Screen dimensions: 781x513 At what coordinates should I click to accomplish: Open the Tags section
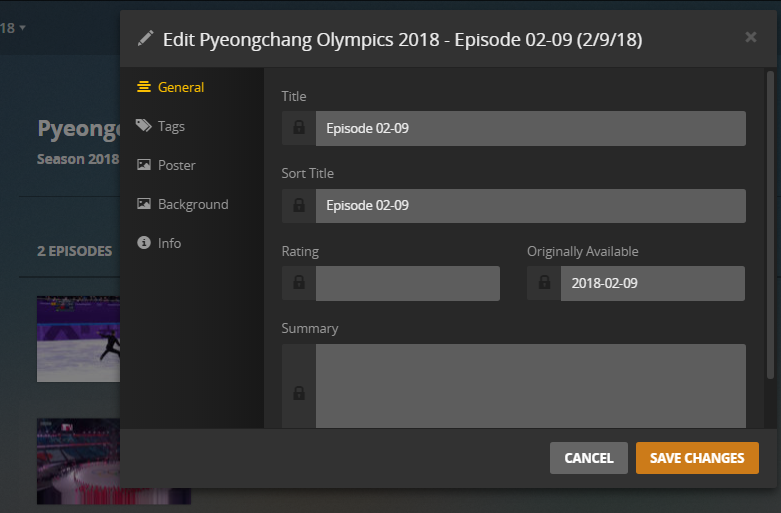(160, 126)
